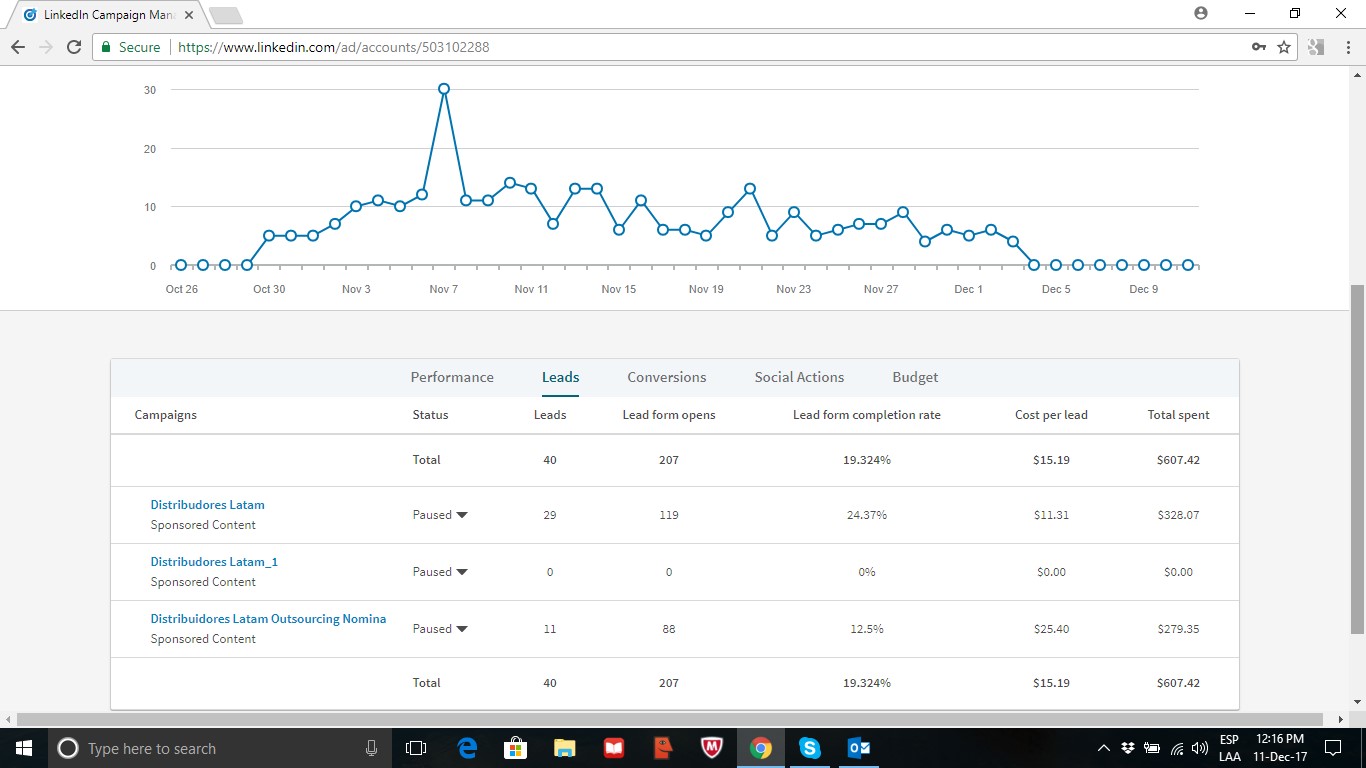The image size is (1366, 768).
Task: Click the $11.31 cost per lead value
Action: [1051, 515]
